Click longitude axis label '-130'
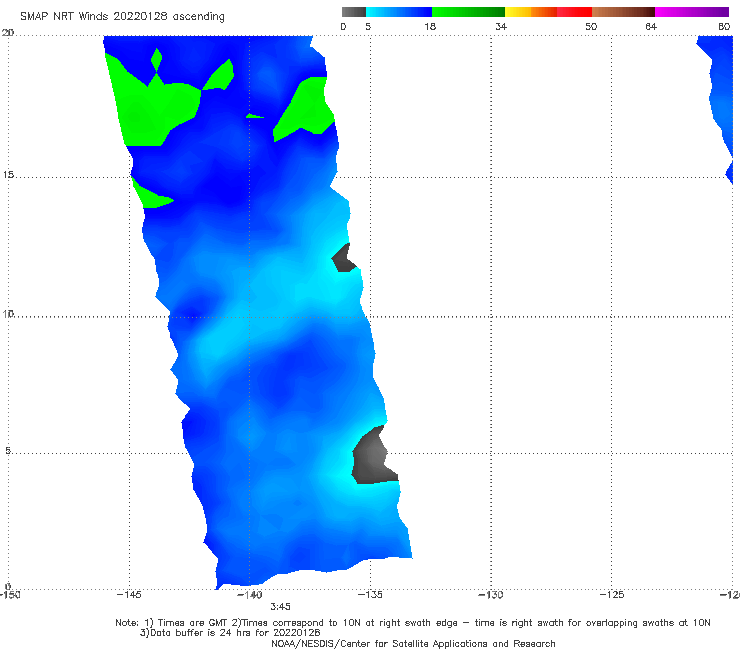740x650 pixels. (x=491, y=595)
